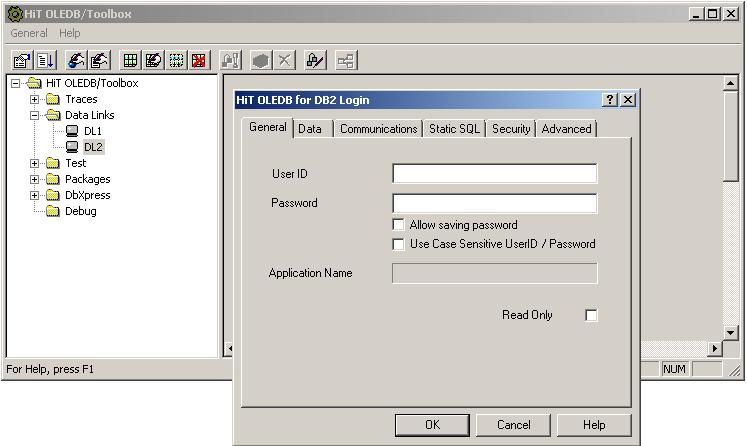Click the hand-with-globe toolbar icon
The image size is (747, 446).
(x=76, y=61)
